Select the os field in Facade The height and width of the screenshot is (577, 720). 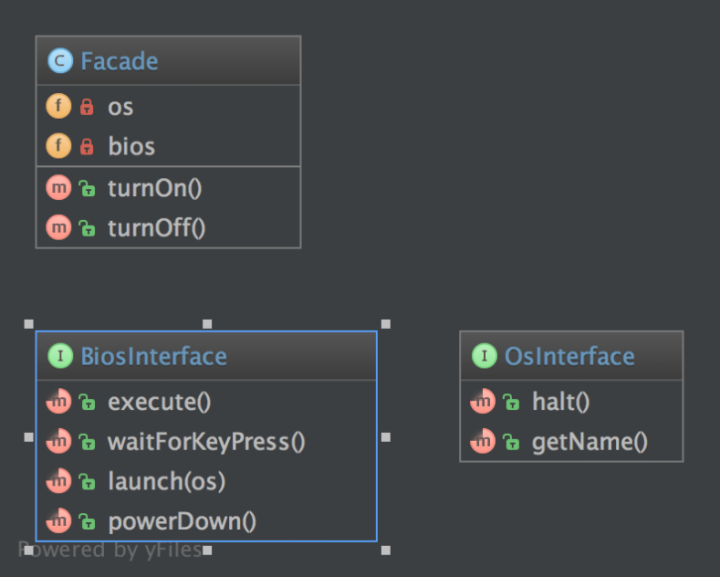click(120, 106)
